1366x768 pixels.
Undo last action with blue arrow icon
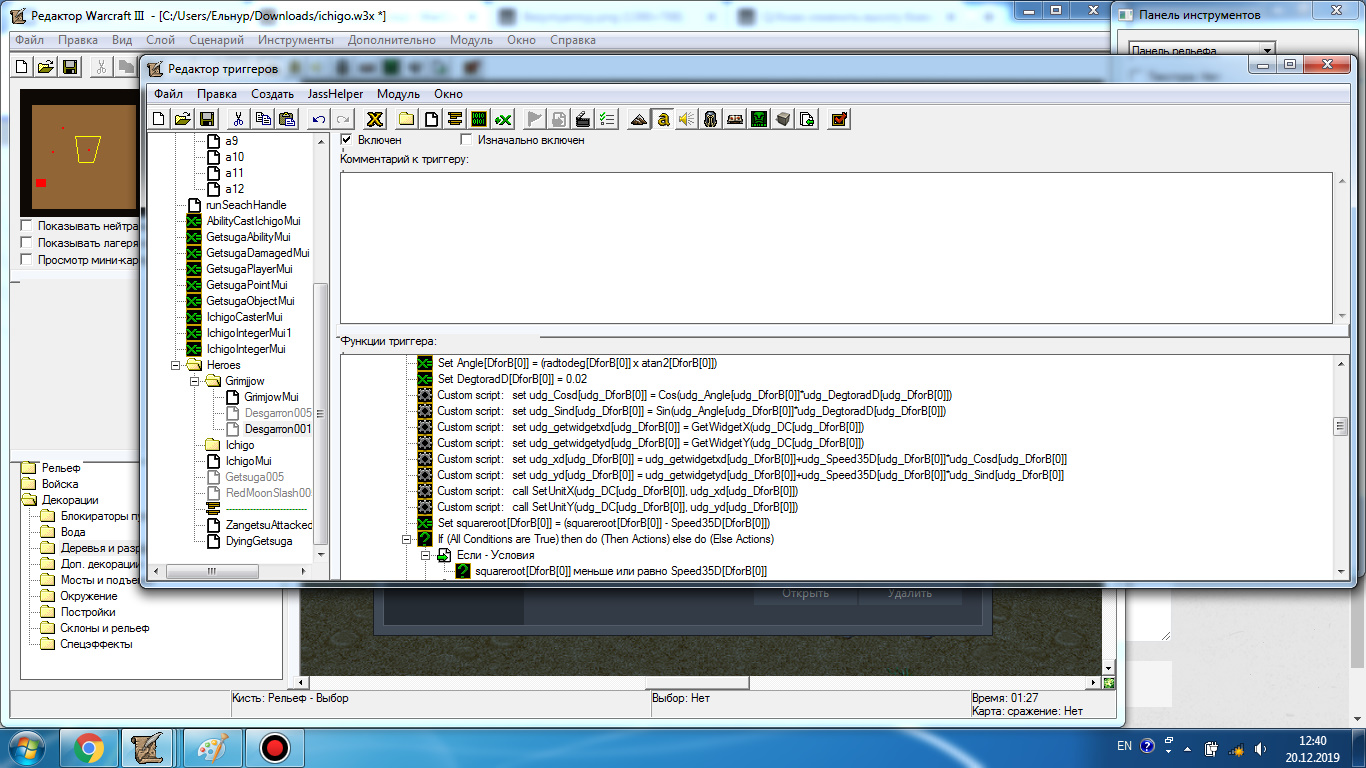pyautogui.click(x=319, y=119)
